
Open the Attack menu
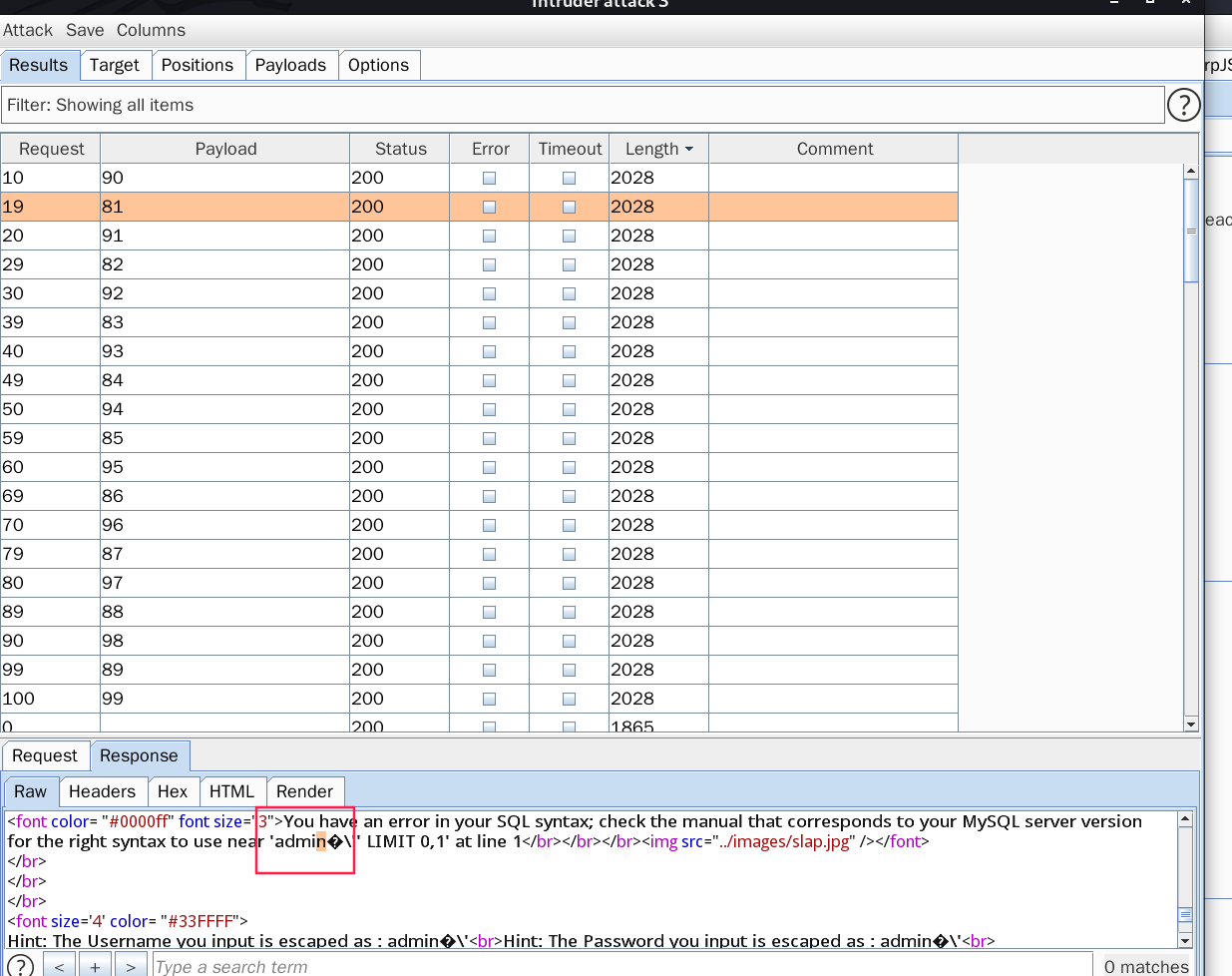[x=28, y=30]
